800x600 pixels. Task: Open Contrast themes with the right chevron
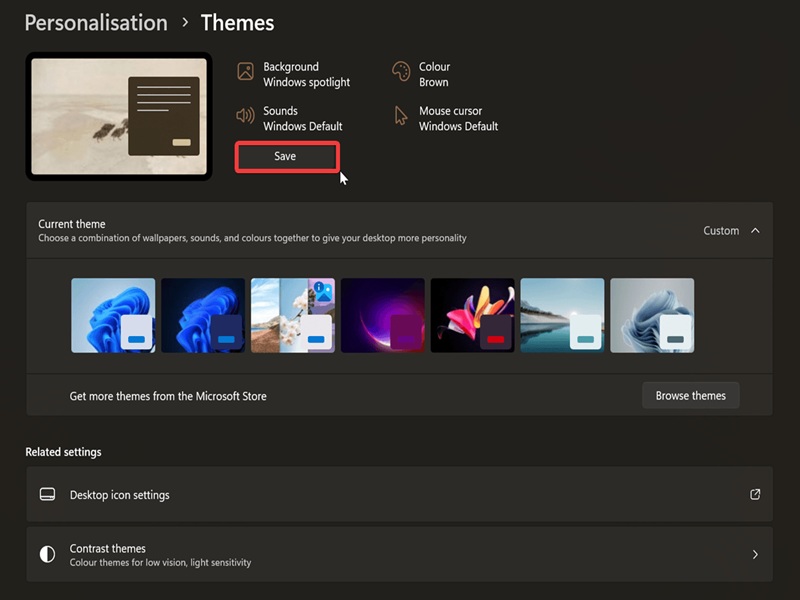(755, 555)
